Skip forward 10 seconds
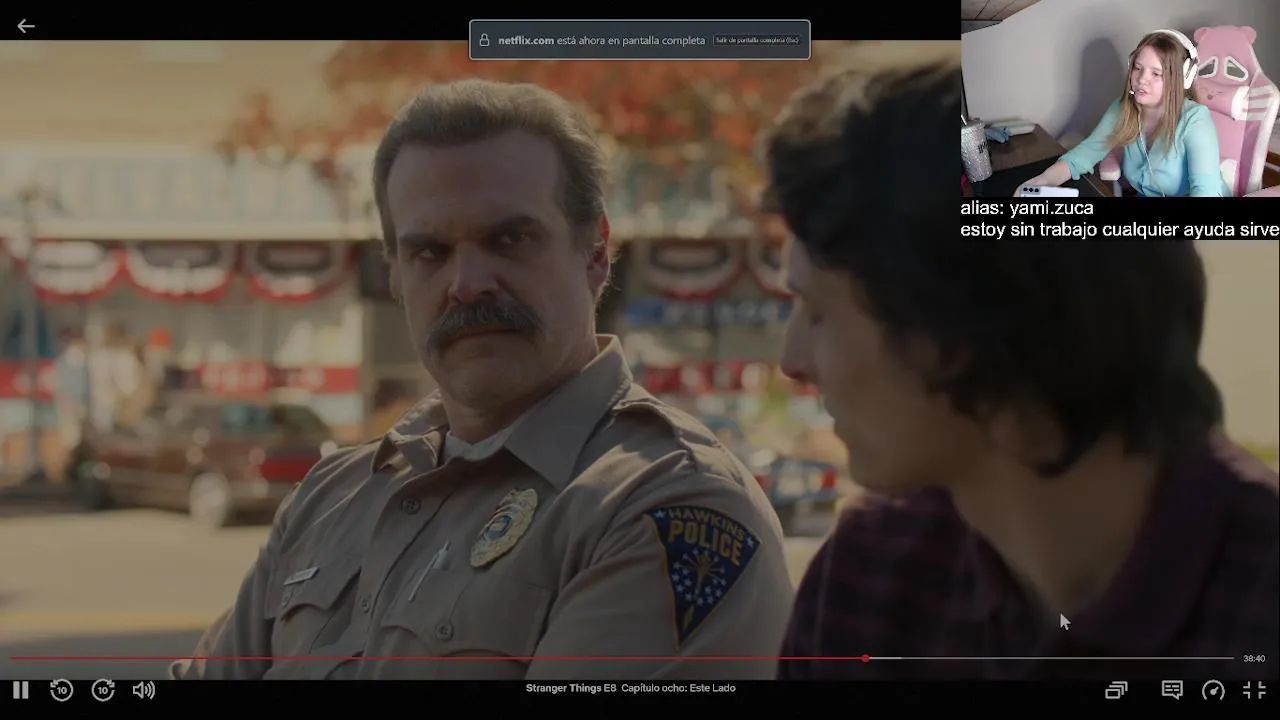The image size is (1280, 720). coord(103,690)
